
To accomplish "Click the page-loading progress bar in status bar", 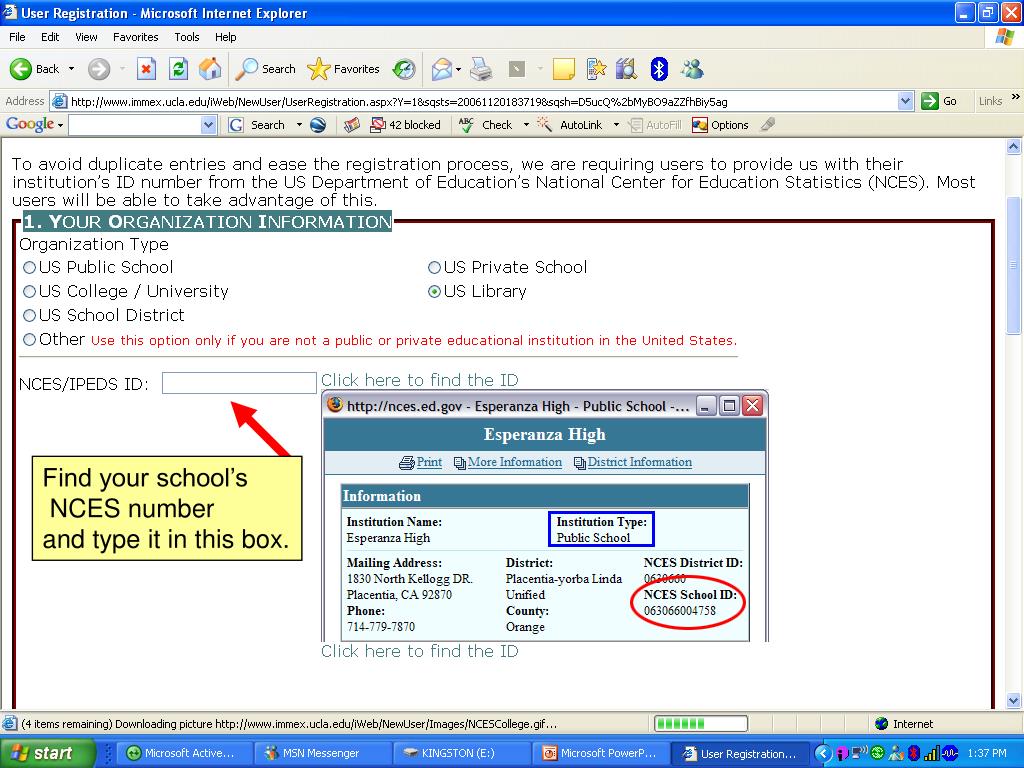I will point(701,724).
